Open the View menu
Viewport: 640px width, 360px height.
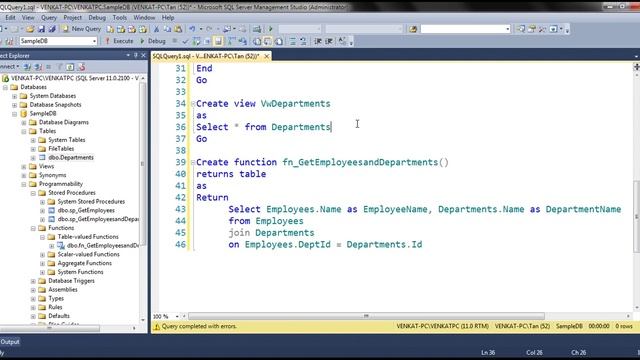click(28, 18)
